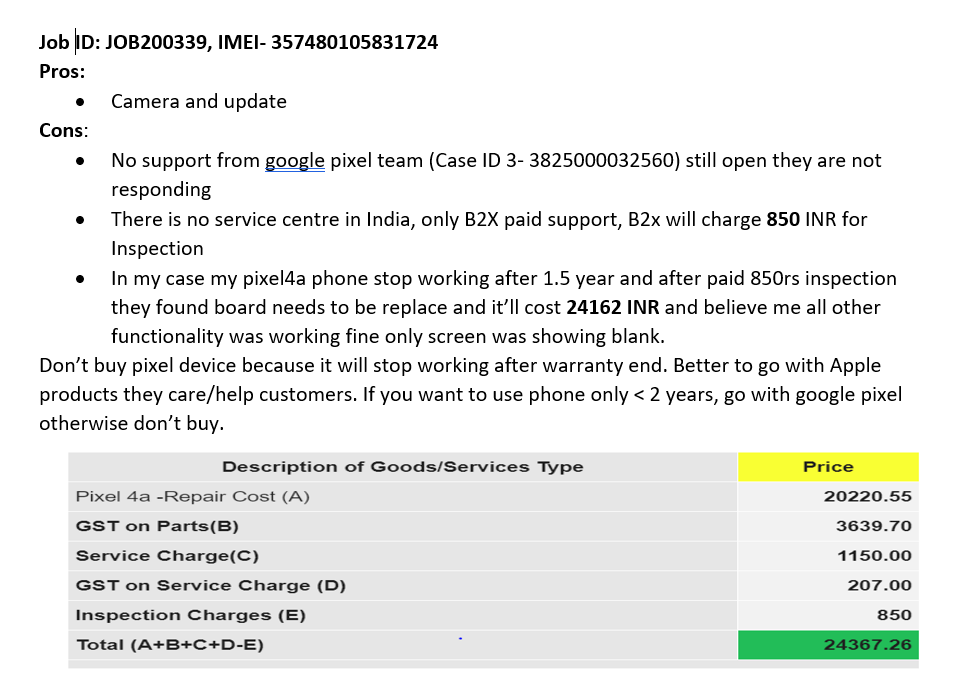This screenshot has height=686, width=962.
Task: Click the green total 24367.26 cell
Action: point(828,645)
